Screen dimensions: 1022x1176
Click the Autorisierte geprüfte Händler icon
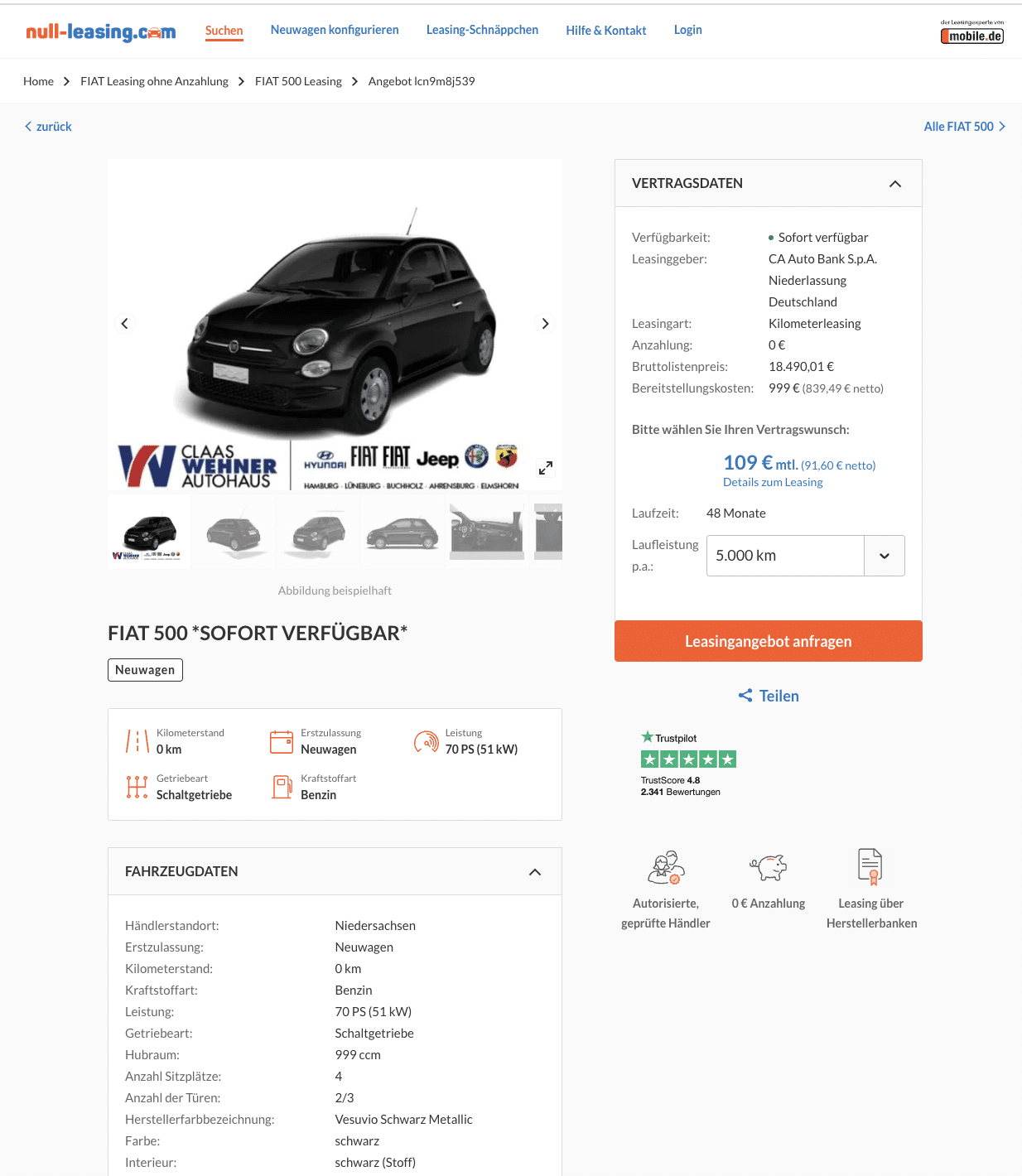click(666, 867)
